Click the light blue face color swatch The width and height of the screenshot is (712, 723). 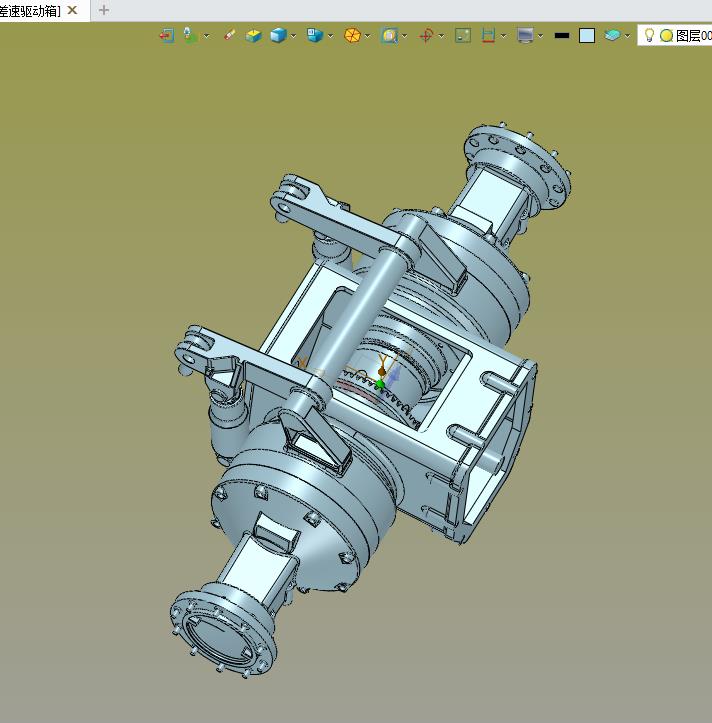coord(587,36)
